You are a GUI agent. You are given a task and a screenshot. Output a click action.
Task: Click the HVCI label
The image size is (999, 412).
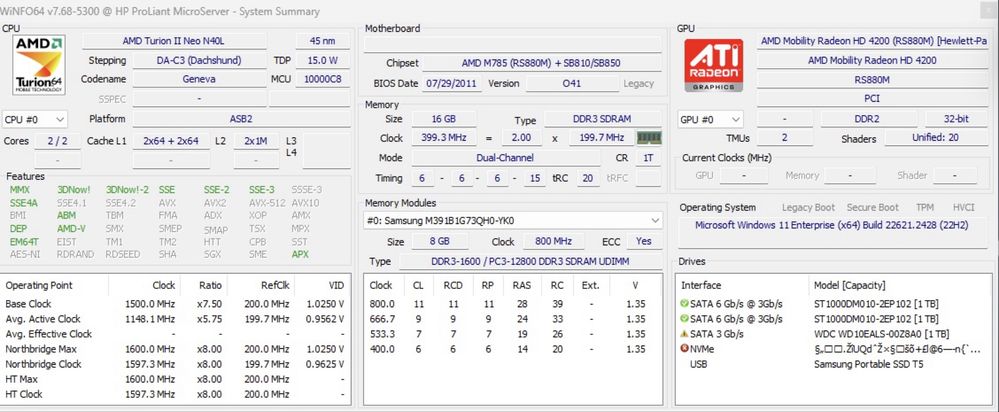tap(963, 208)
